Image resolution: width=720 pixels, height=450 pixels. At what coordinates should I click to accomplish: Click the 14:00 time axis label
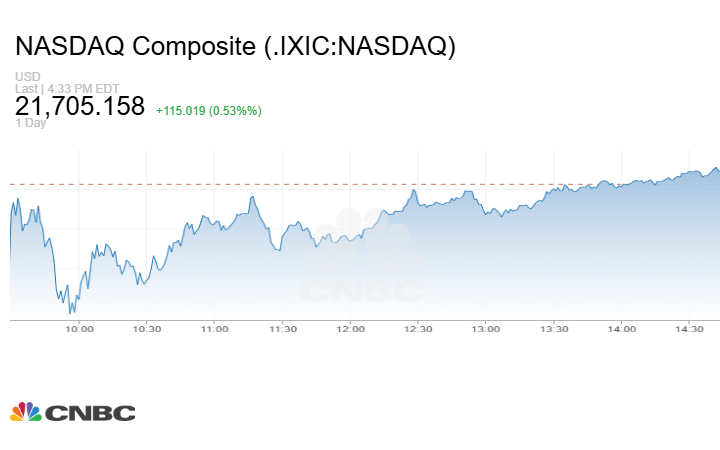pyautogui.click(x=622, y=329)
